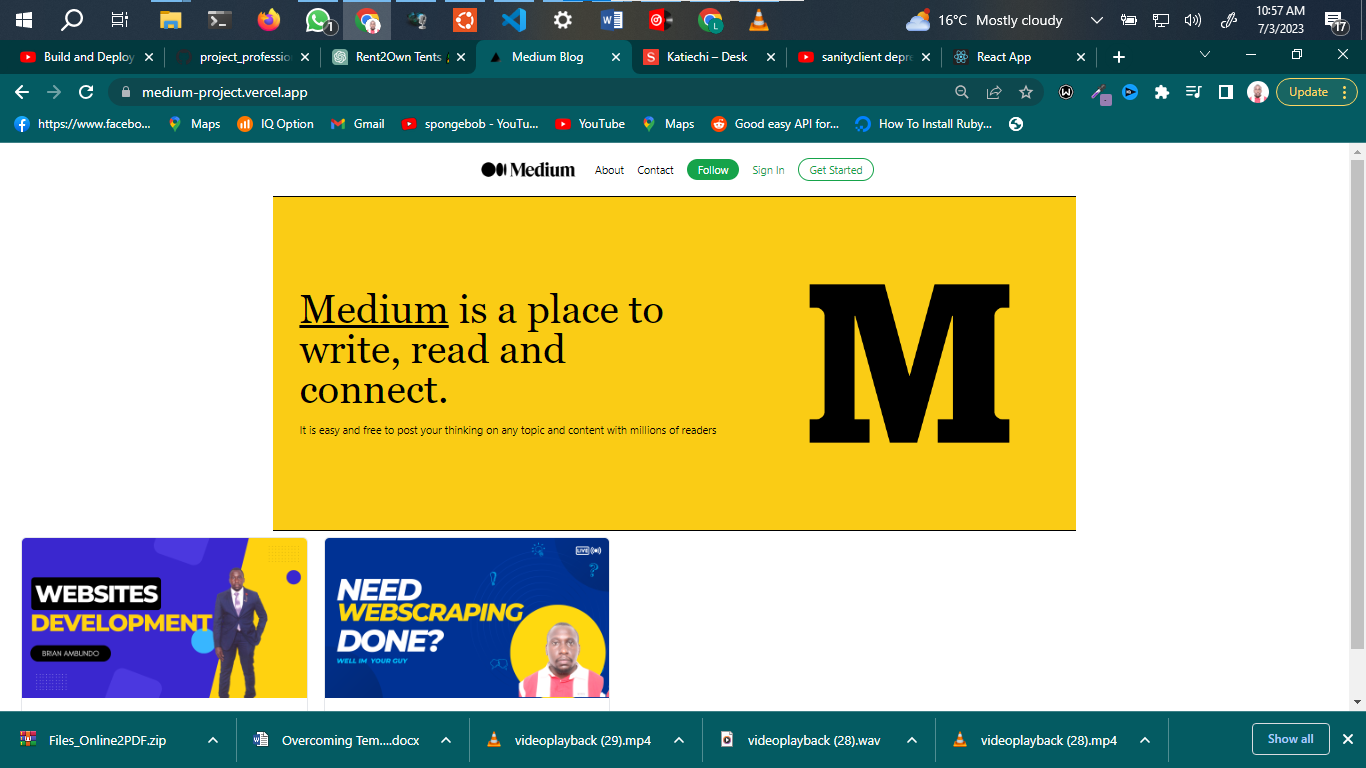Switch to the Katiechi – Desk tab

click(x=709, y=57)
